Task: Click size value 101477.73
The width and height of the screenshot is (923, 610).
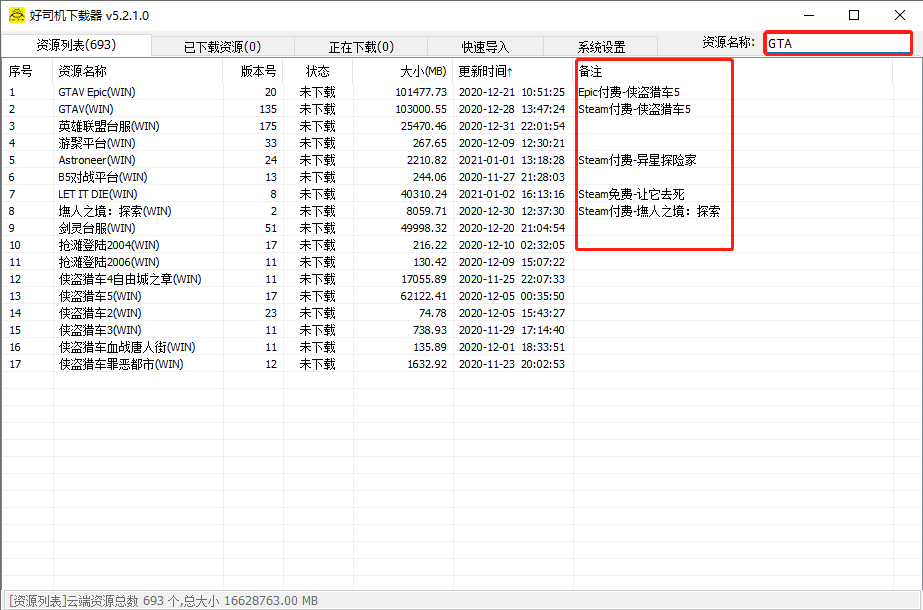Action: tap(421, 92)
